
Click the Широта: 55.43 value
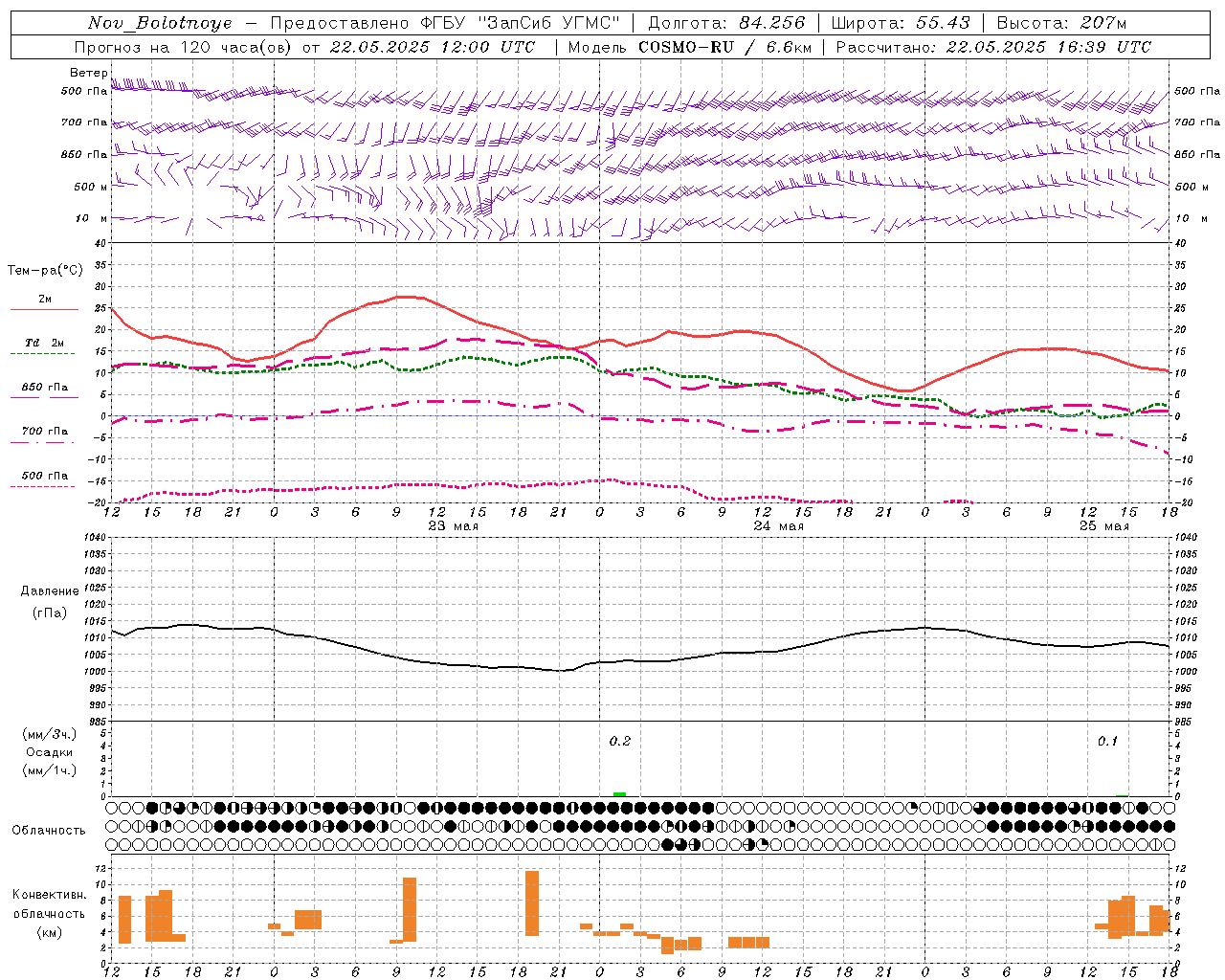click(x=901, y=23)
